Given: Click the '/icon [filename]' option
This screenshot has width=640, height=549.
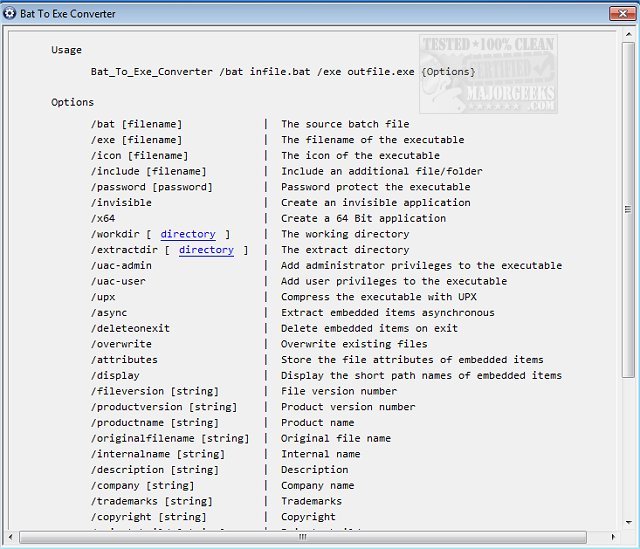Looking at the screenshot, I should [140, 156].
